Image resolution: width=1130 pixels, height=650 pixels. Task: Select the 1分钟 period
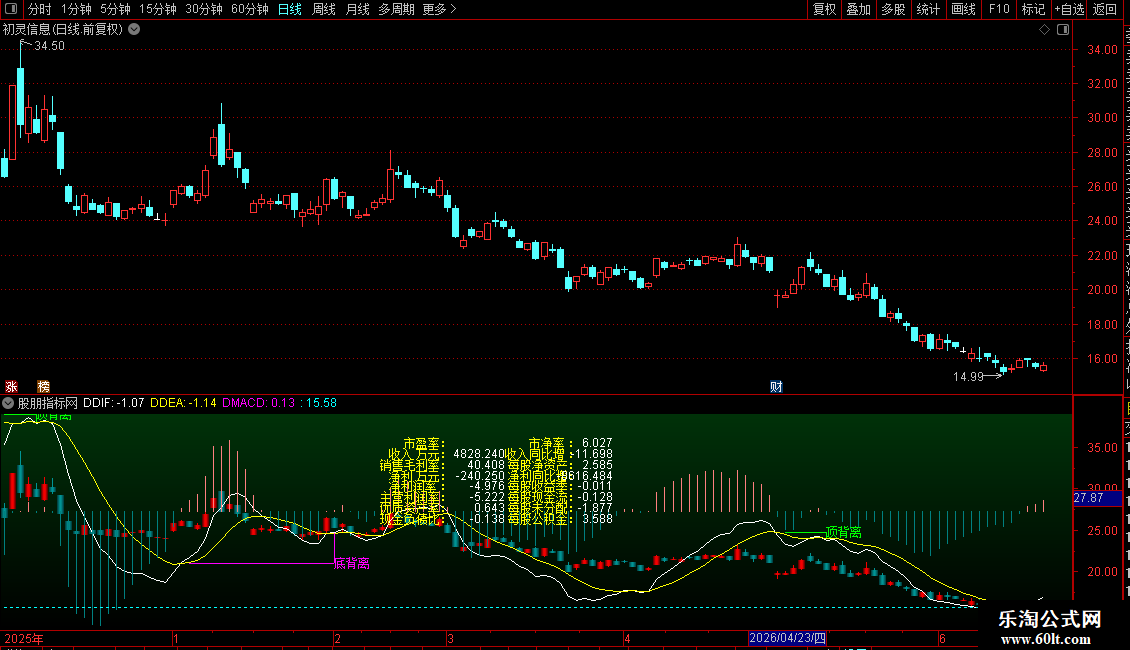76,9
